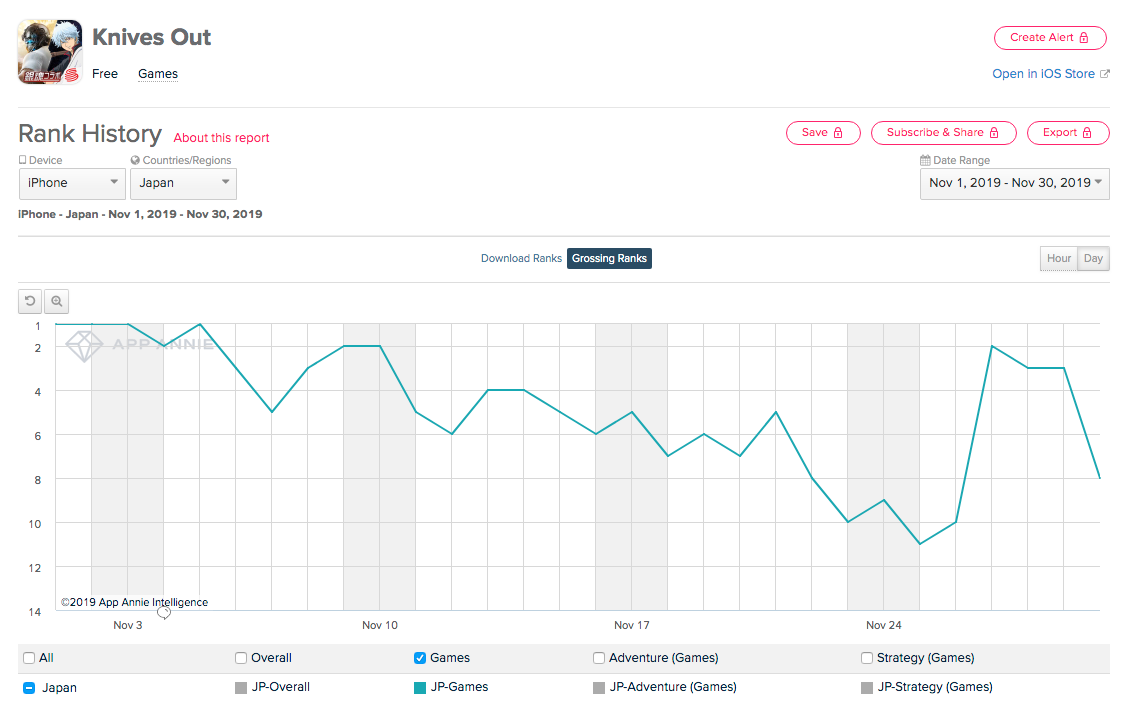Screen dimensions: 1126x728
Task: Click the Nov 17 date label on axis
Action: [632, 625]
